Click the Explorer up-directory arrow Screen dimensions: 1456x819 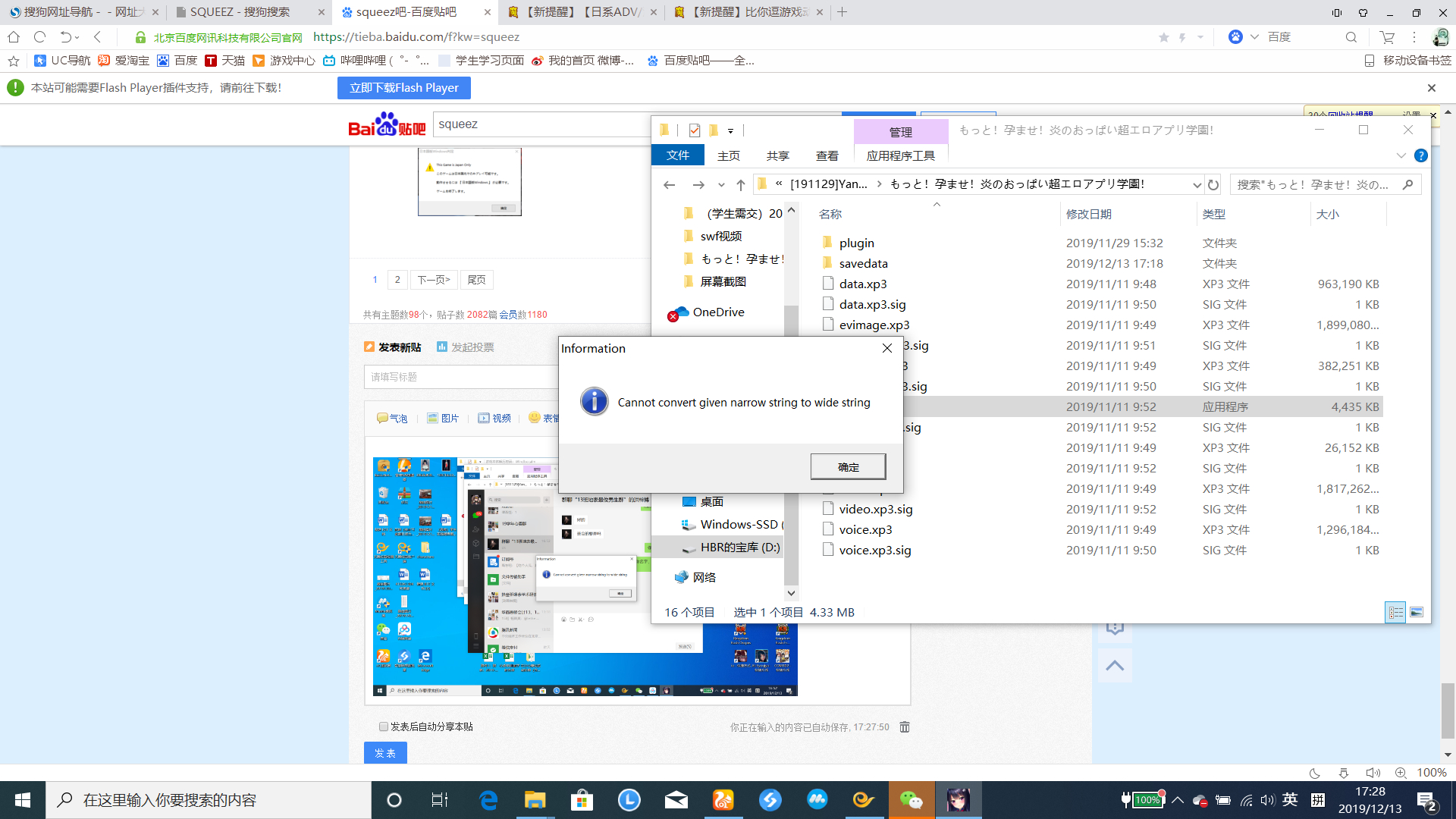[x=740, y=184]
